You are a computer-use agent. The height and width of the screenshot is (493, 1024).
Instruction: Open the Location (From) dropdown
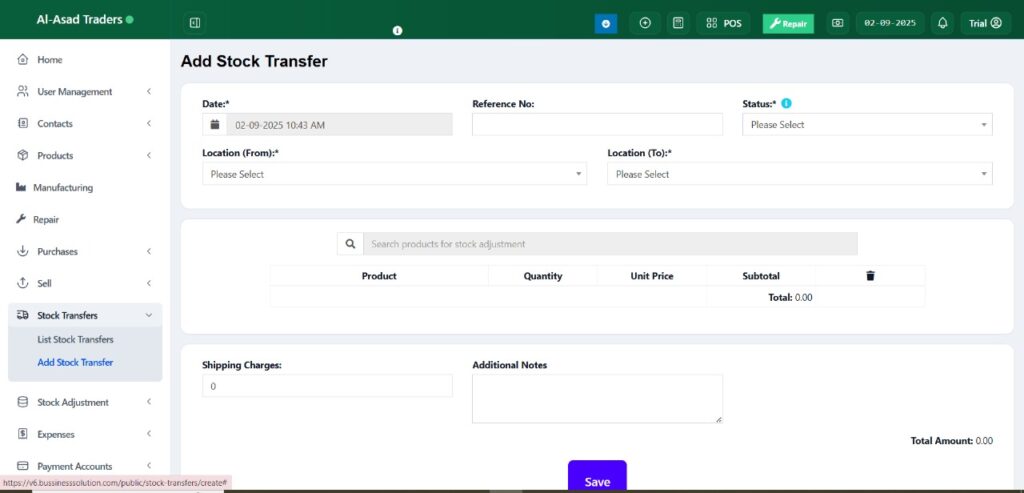point(394,174)
